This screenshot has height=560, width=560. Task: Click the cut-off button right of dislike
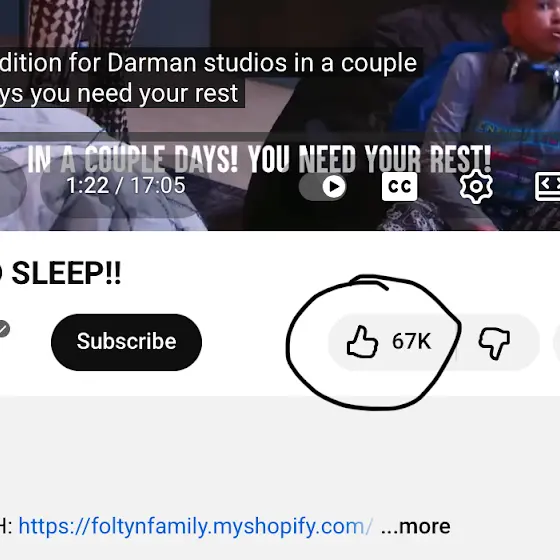tap(556, 342)
